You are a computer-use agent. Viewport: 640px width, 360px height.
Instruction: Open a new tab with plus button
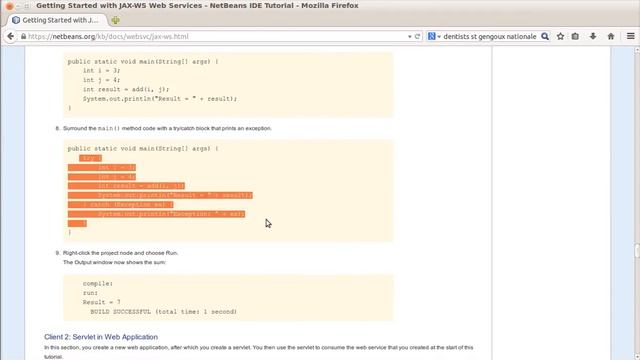[116, 20]
